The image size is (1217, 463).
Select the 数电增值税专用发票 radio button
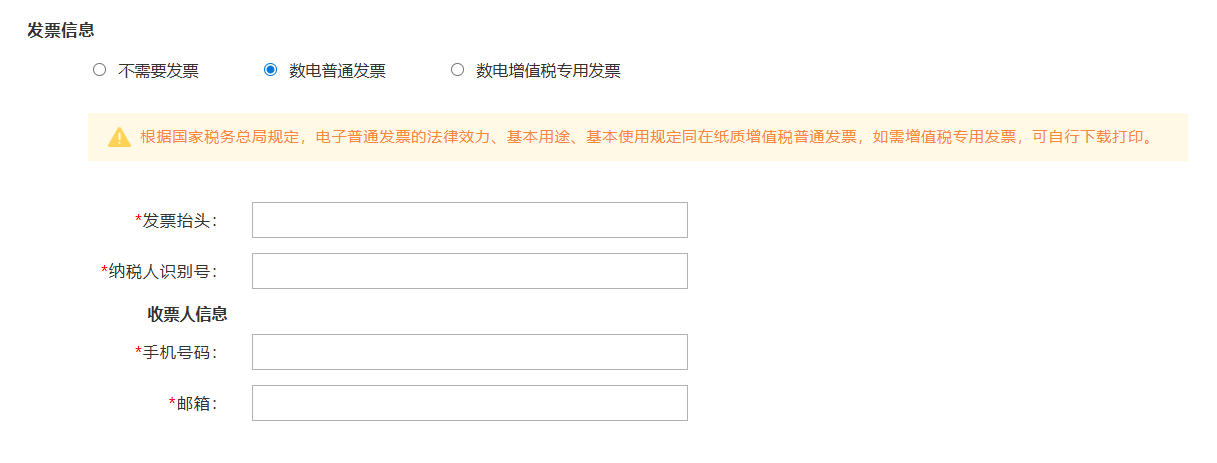pyautogui.click(x=457, y=70)
